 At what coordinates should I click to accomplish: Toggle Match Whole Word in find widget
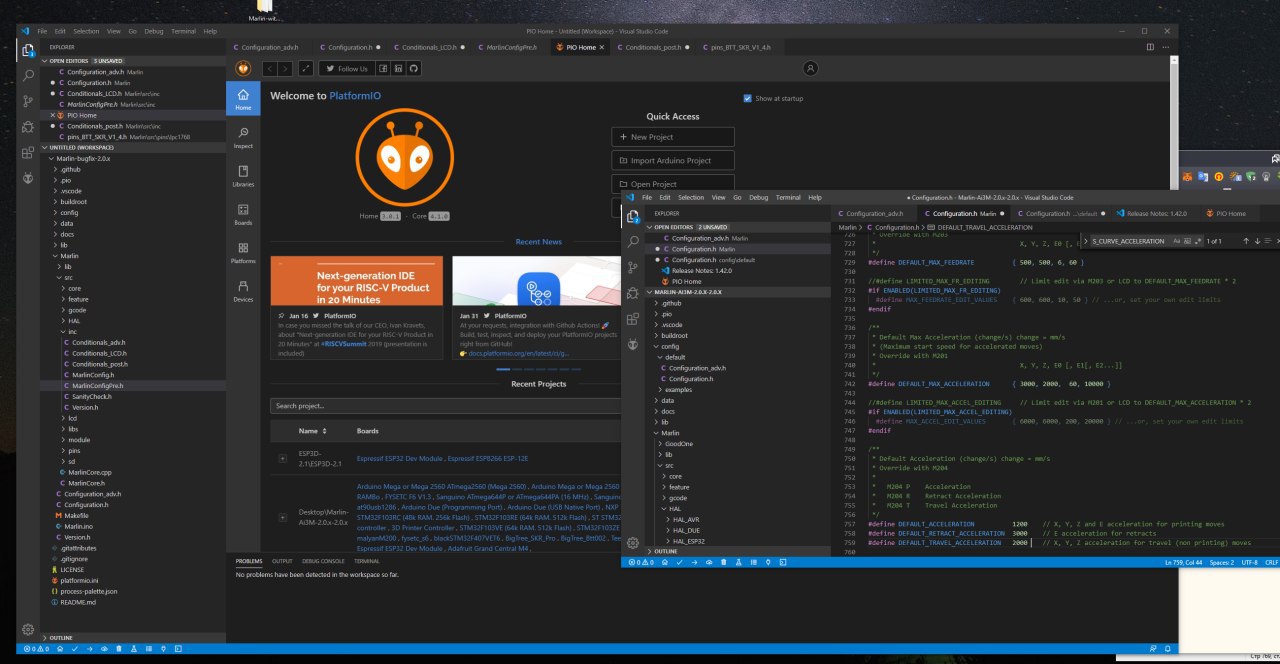(1187, 241)
